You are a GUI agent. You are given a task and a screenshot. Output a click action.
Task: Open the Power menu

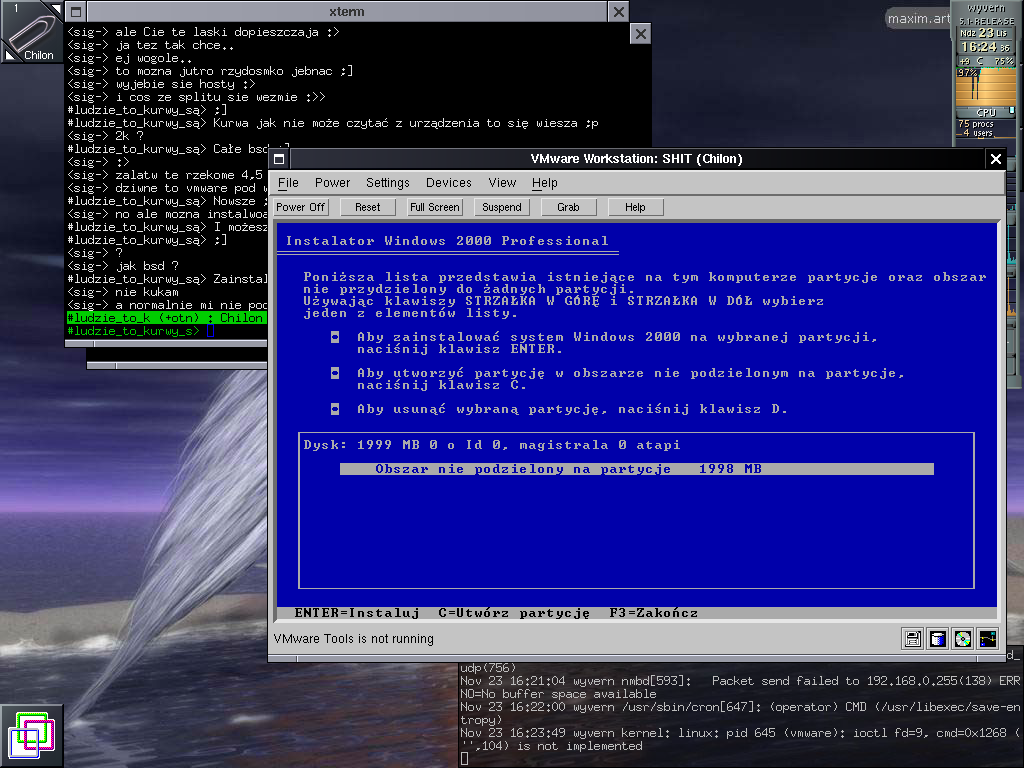tap(332, 183)
